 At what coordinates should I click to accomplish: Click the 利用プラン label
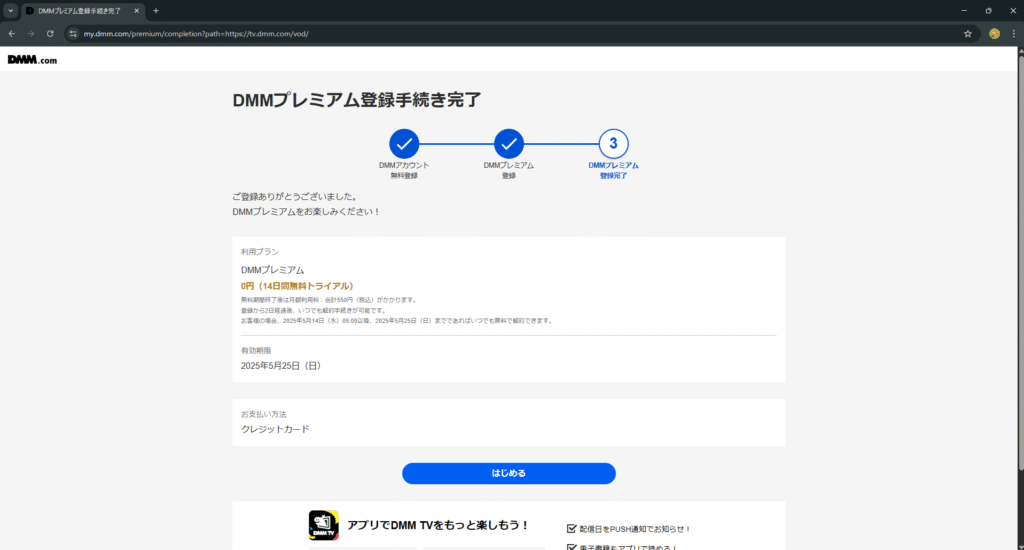[259, 251]
